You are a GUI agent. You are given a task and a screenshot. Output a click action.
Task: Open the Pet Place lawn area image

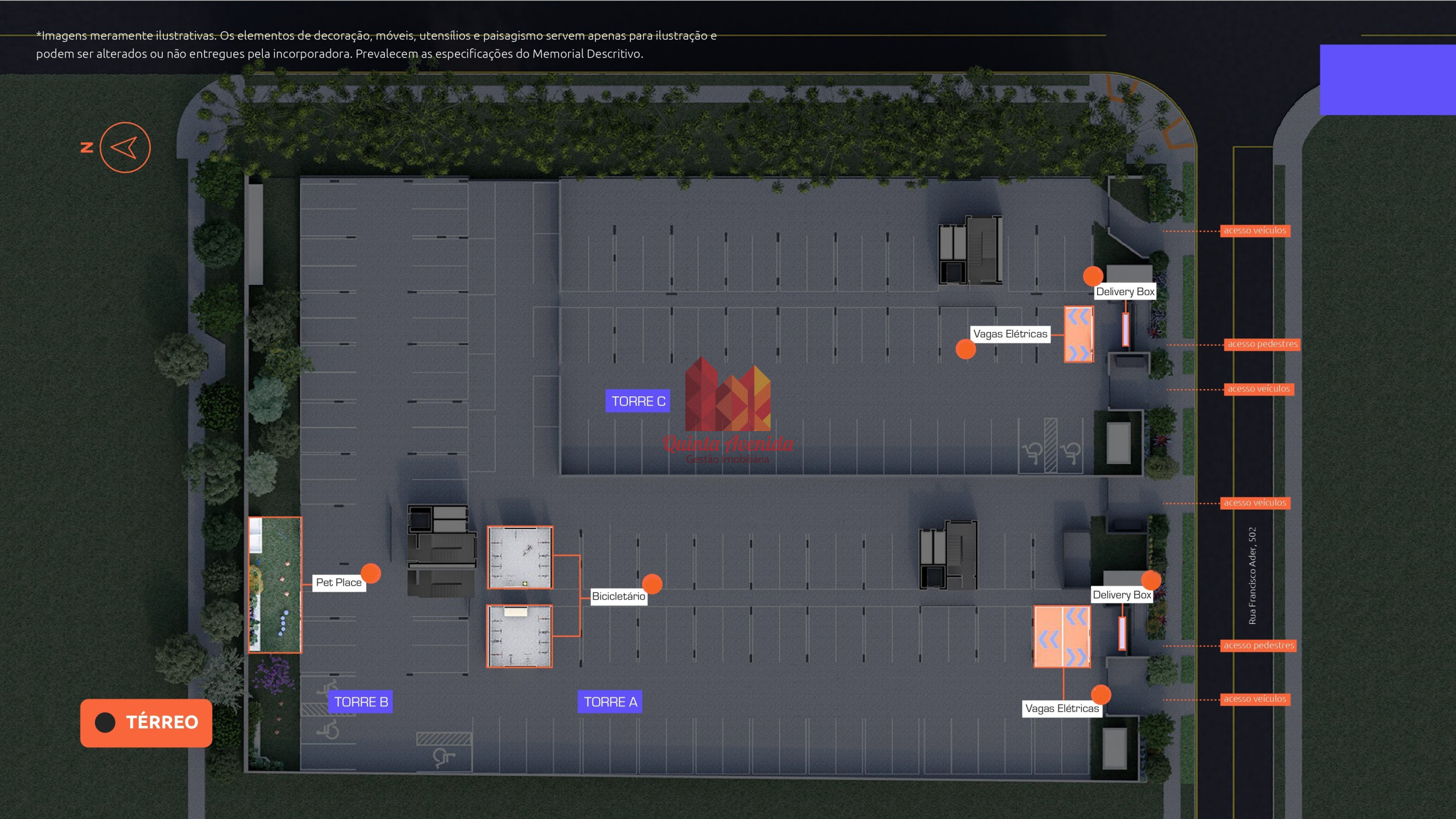click(x=275, y=585)
